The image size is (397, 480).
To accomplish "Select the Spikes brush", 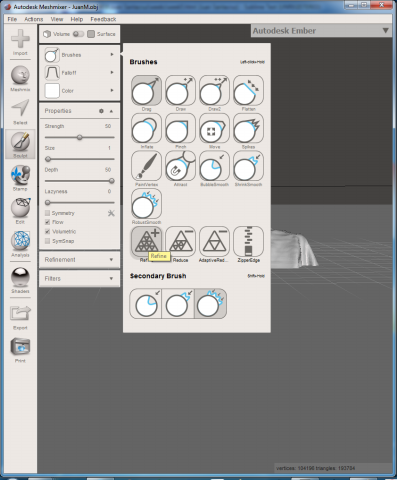I will point(248,128).
